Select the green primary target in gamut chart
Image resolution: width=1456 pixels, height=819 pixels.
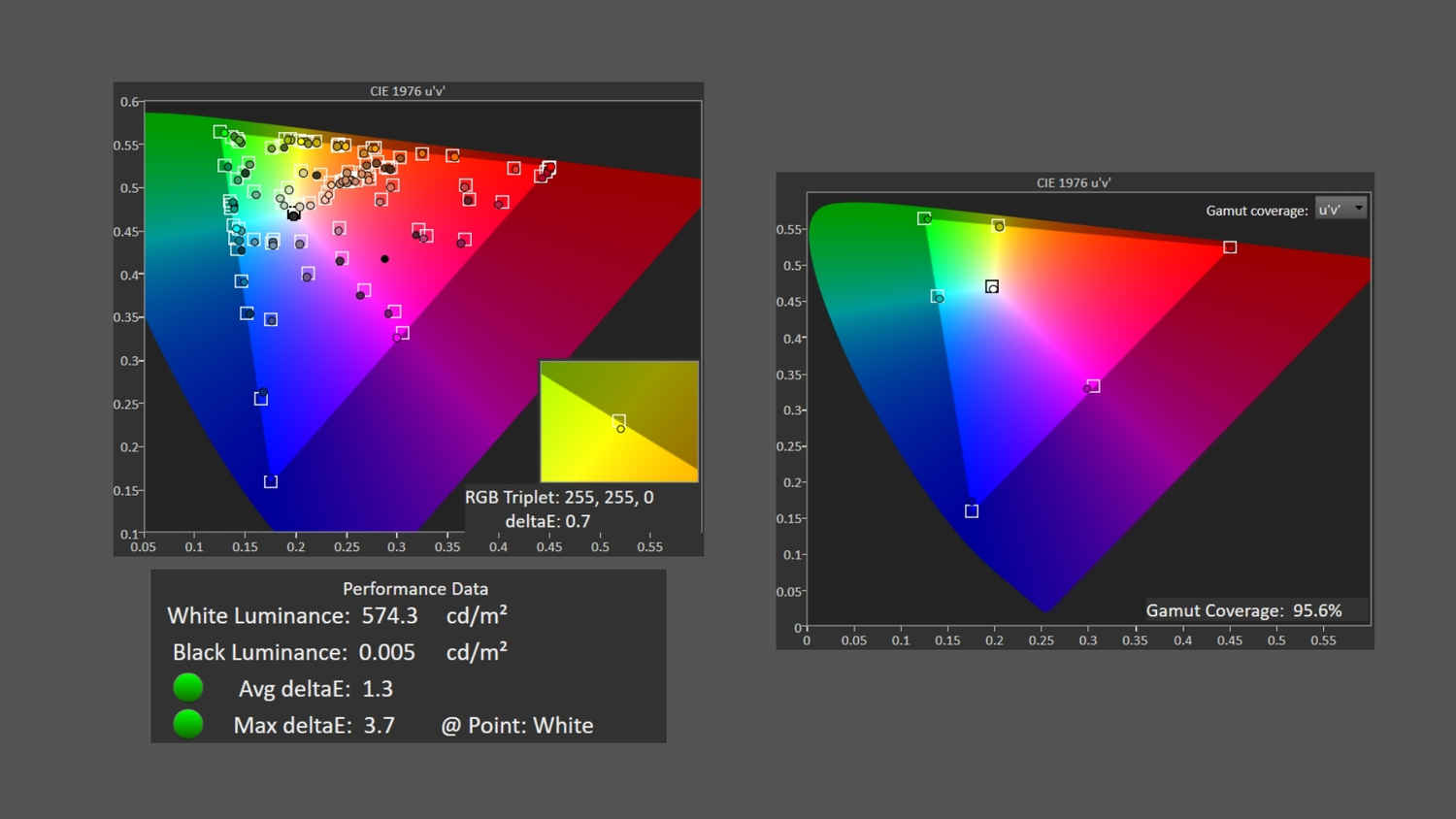924,218
